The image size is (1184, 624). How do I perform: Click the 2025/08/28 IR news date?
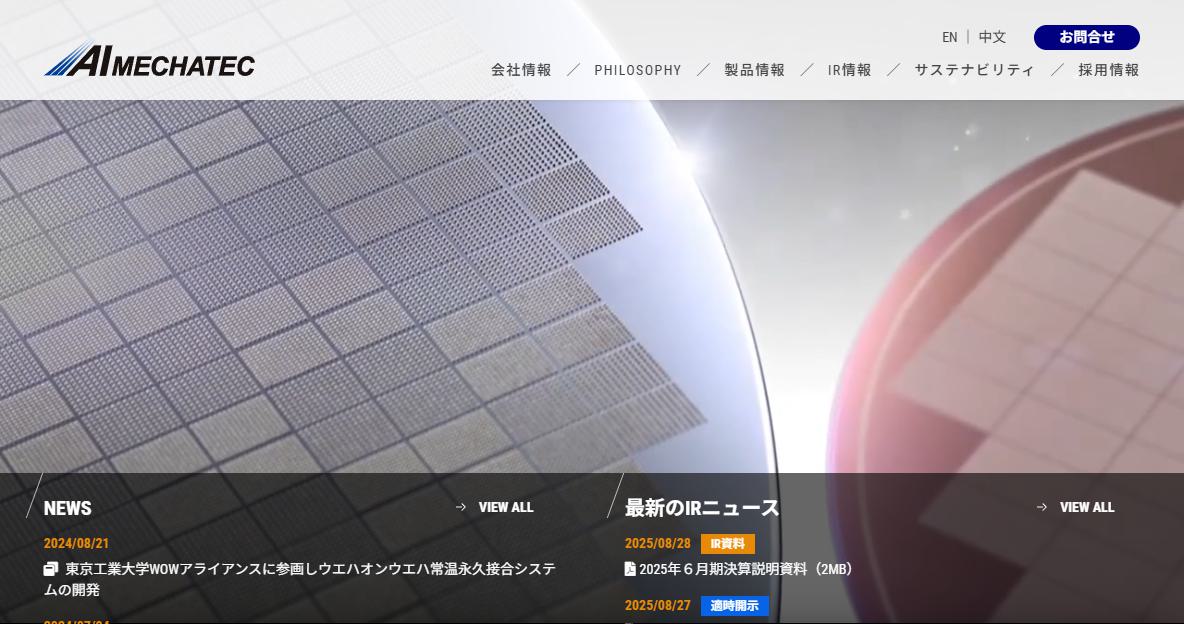tap(658, 543)
